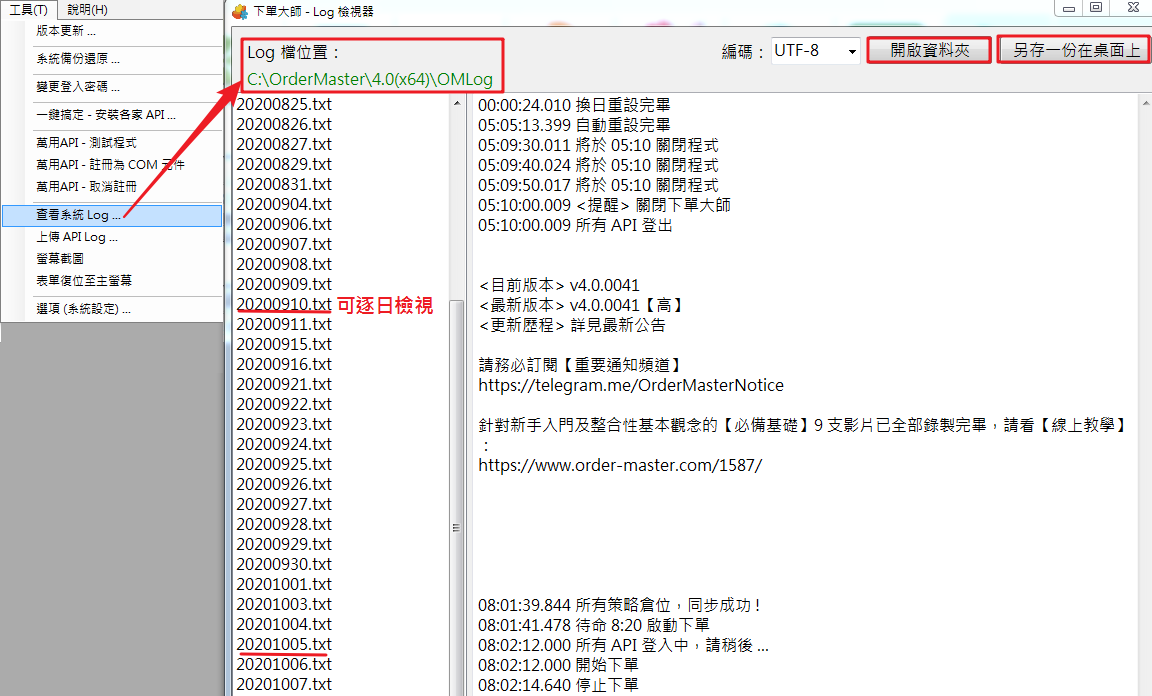Select file 20200906.txt

[x=284, y=223]
